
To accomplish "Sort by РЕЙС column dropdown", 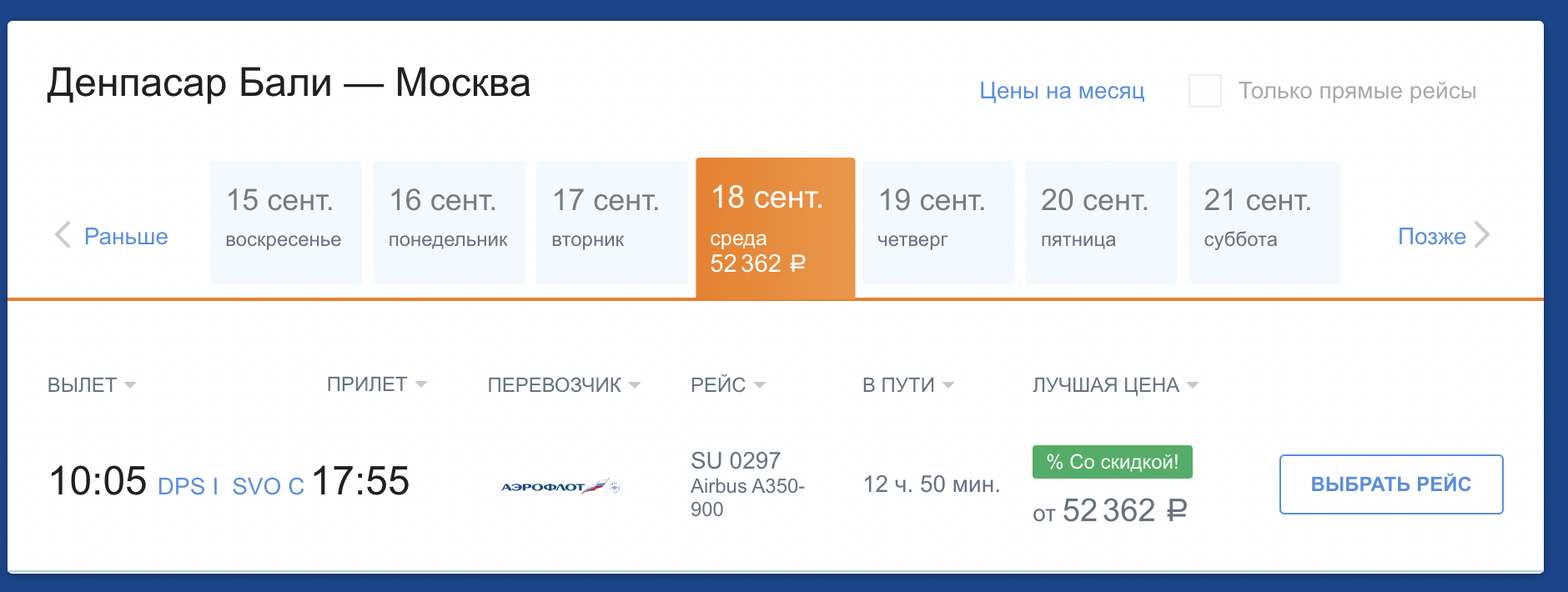I will coord(760,385).
